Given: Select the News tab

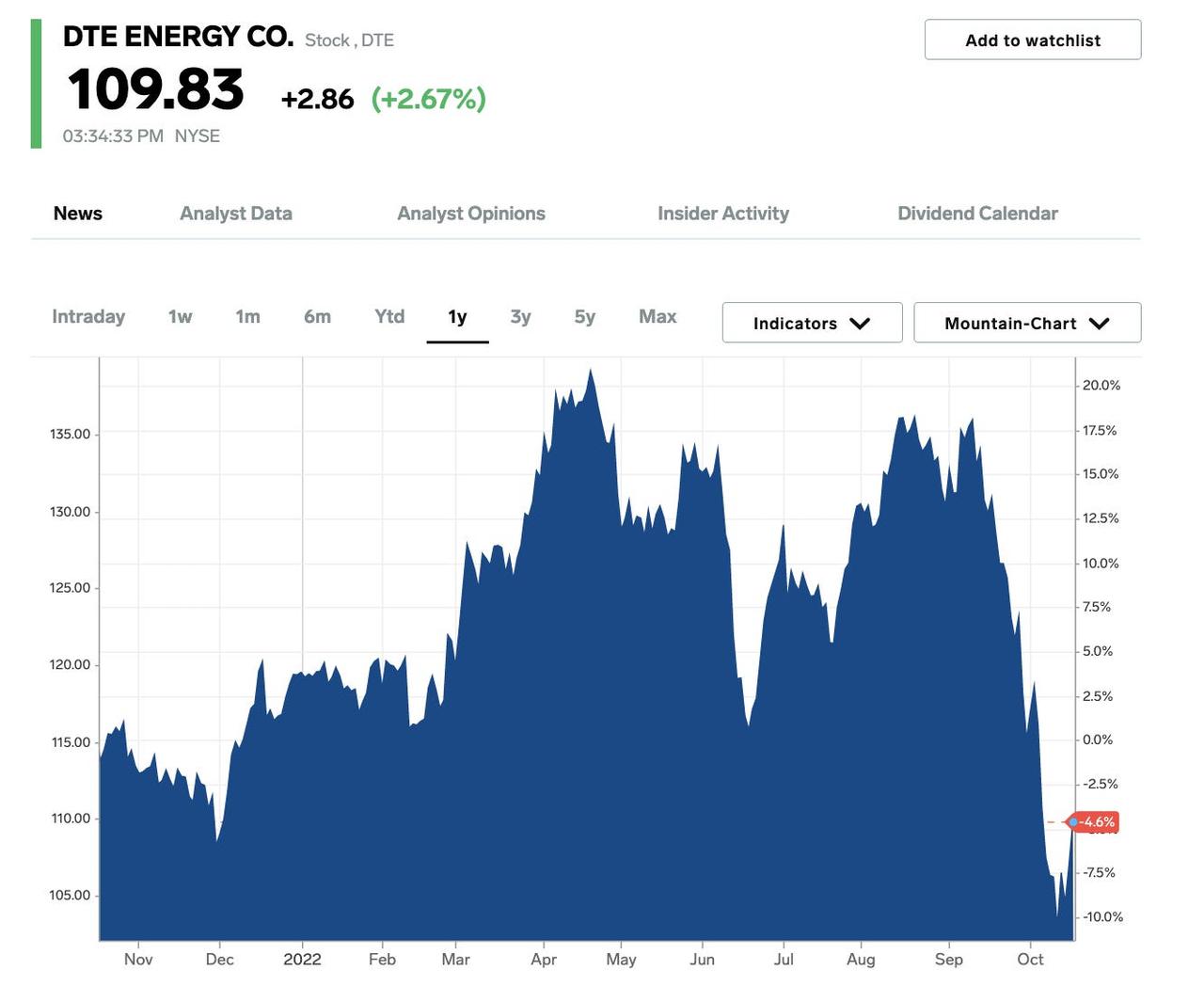Looking at the screenshot, I should 78,214.
